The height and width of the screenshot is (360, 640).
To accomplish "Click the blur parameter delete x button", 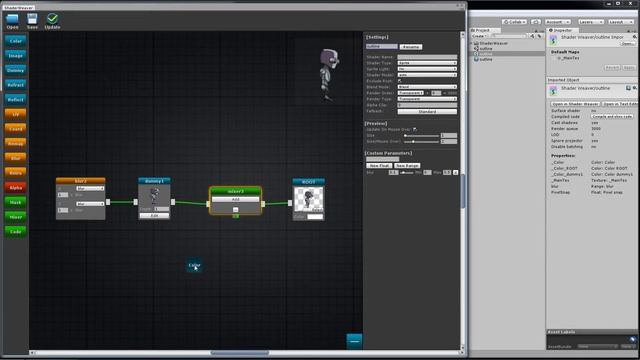I will tap(456, 173).
